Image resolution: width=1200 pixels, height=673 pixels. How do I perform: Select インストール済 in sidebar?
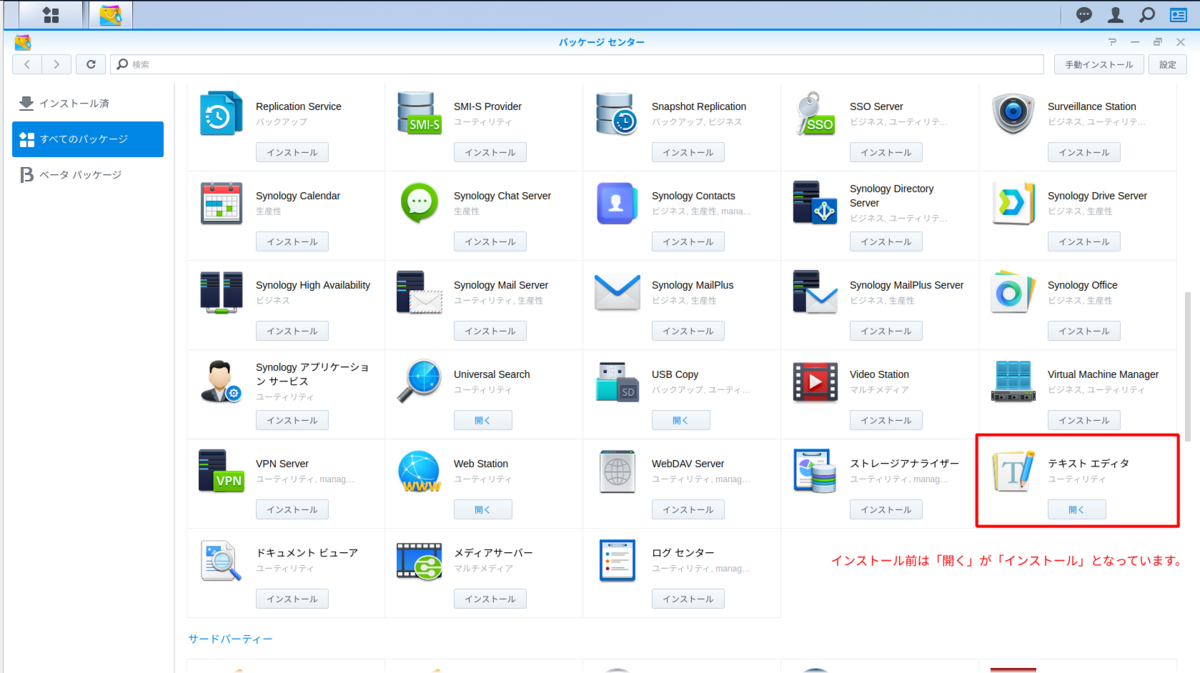click(x=88, y=103)
